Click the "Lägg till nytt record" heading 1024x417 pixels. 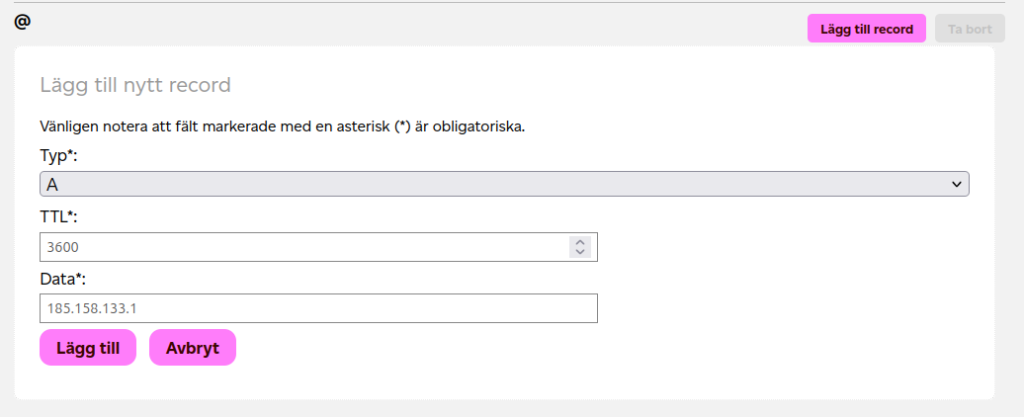(135, 85)
